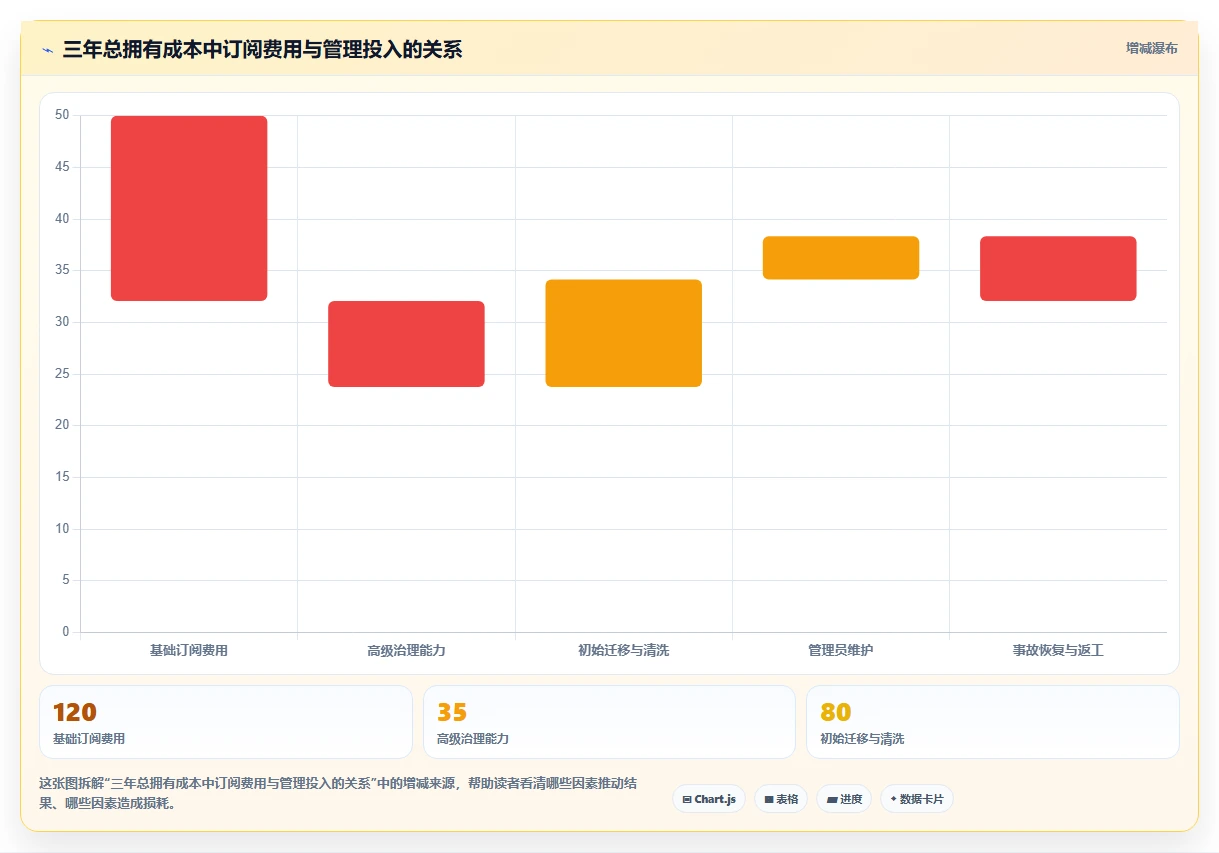Click the 增减瀑布 tag in header

(1151, 48)
